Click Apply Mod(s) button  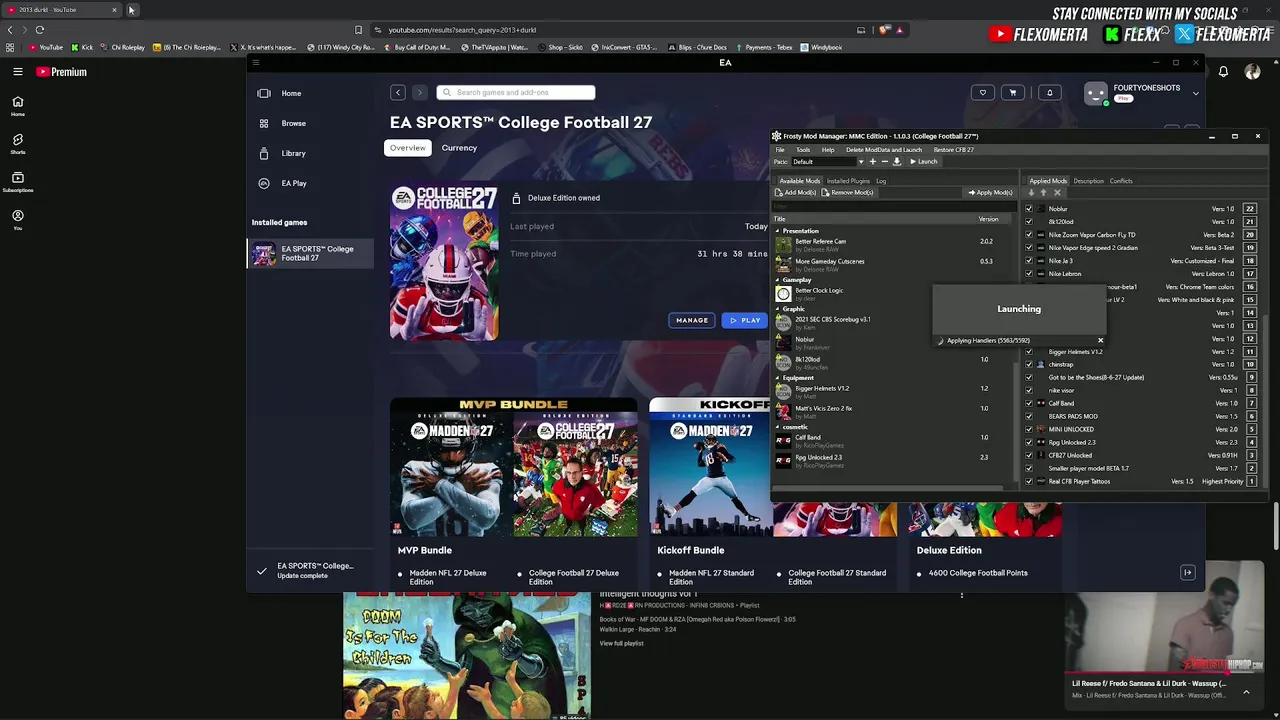coord(990,192)
